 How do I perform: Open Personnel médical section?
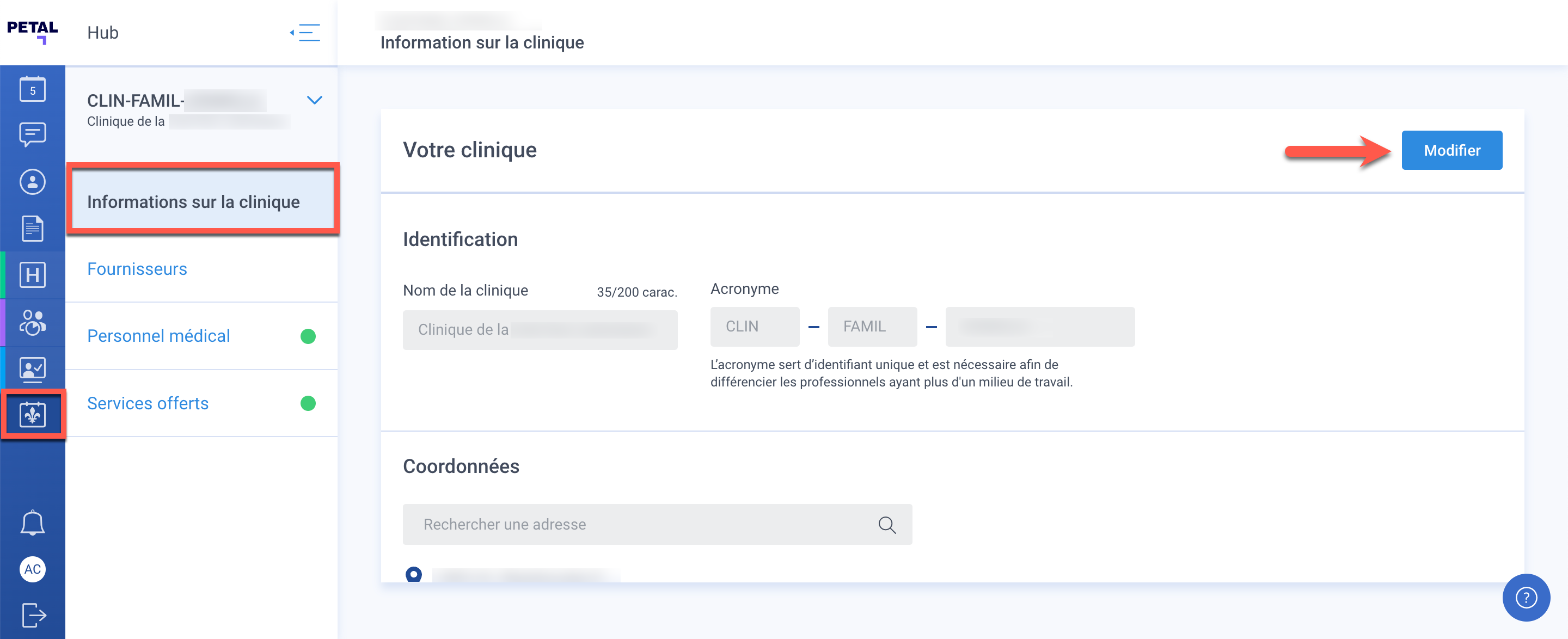pos(158,336)
